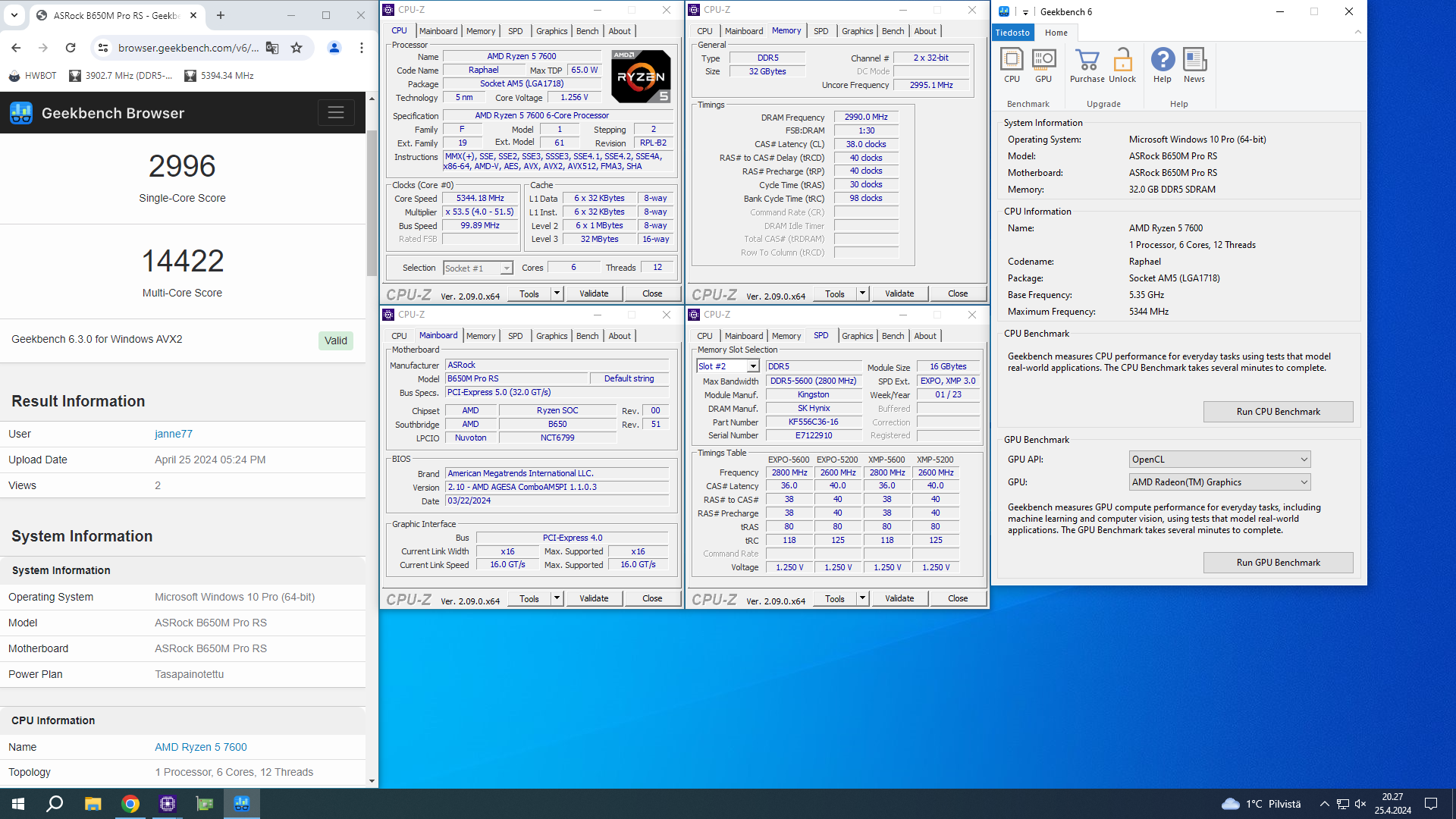Click Validate in top-left CPU-Z window
The width and height of the screenshot is (1456, 819).
(594, 293)
